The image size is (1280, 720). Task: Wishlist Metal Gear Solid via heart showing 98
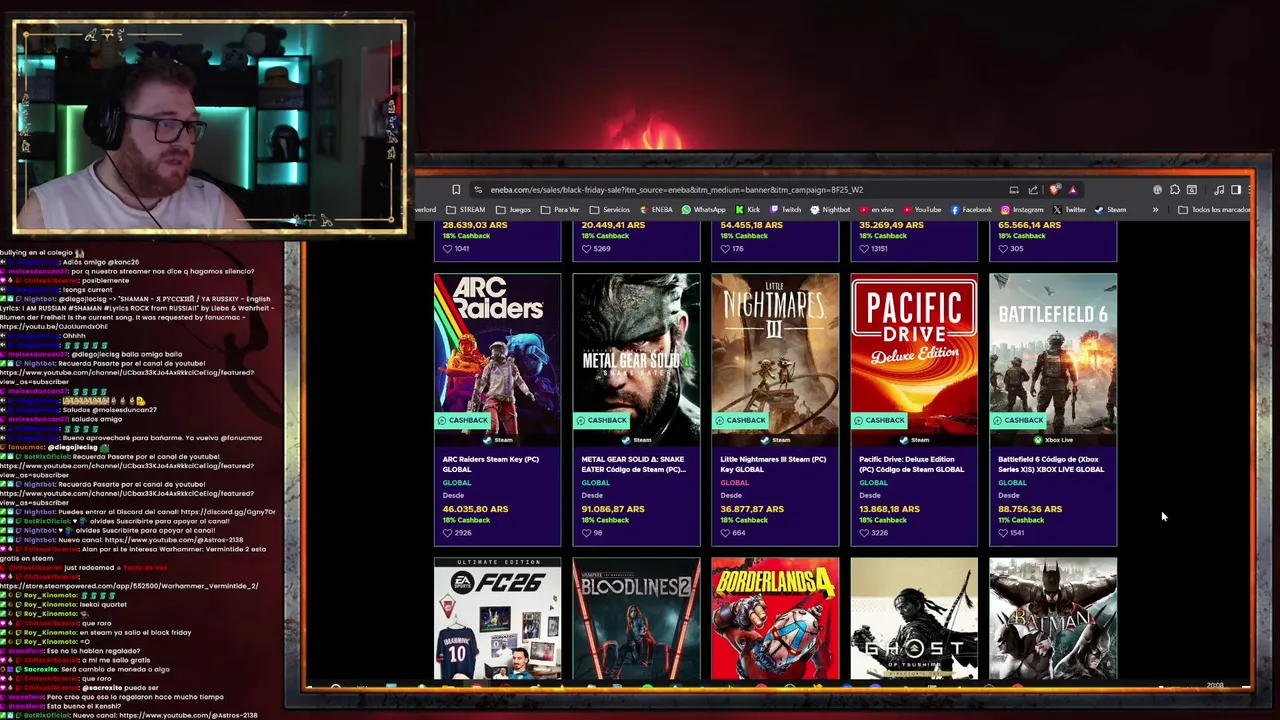click(x=586, y=533)
